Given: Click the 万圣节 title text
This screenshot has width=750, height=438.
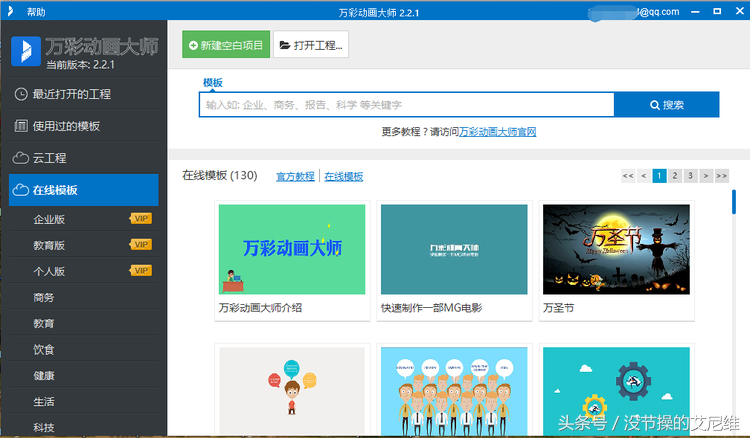Looking at the screenshot, I should point(559,308).
